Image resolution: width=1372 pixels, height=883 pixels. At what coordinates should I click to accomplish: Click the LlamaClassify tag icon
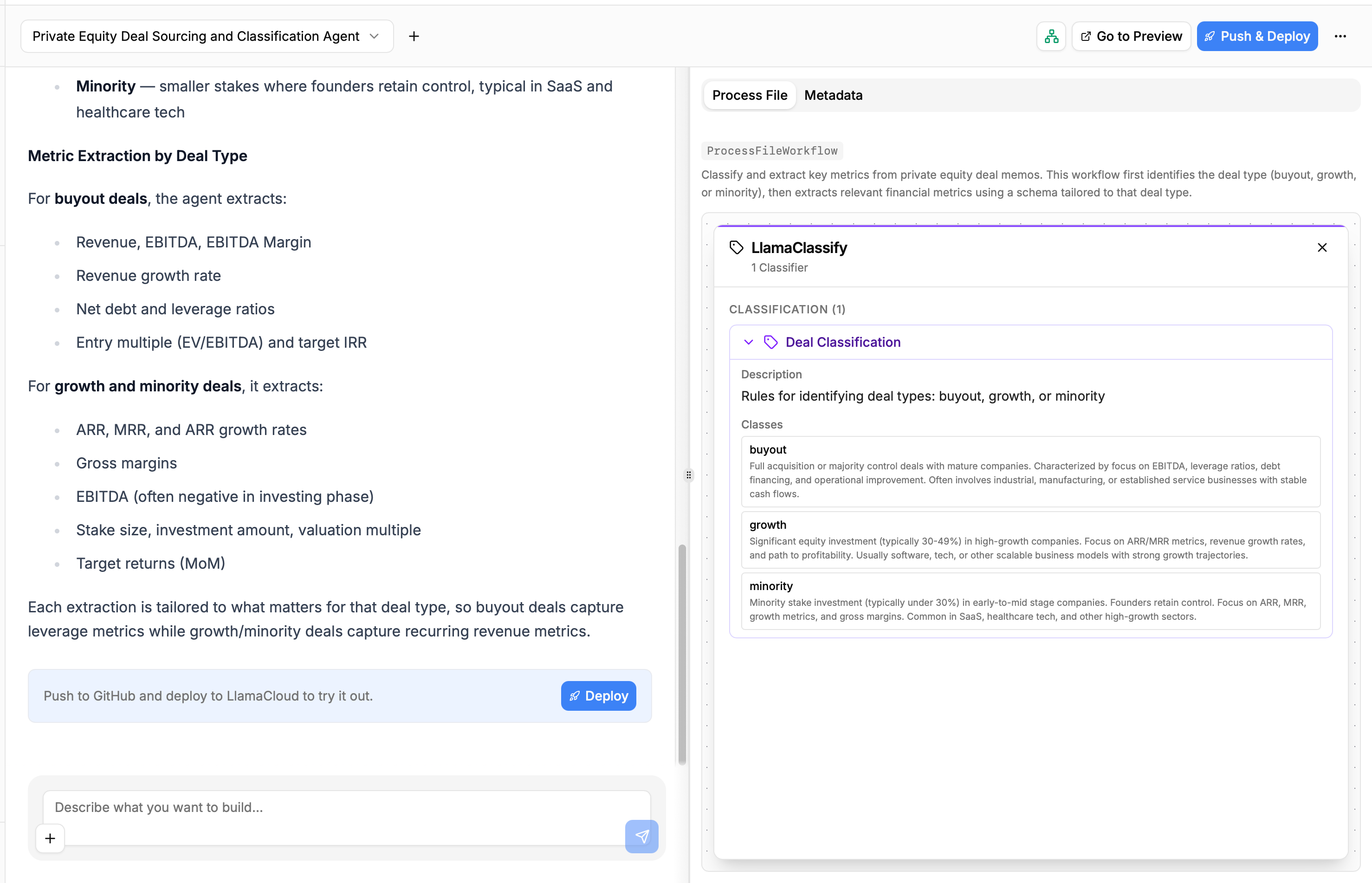(736, 248)
